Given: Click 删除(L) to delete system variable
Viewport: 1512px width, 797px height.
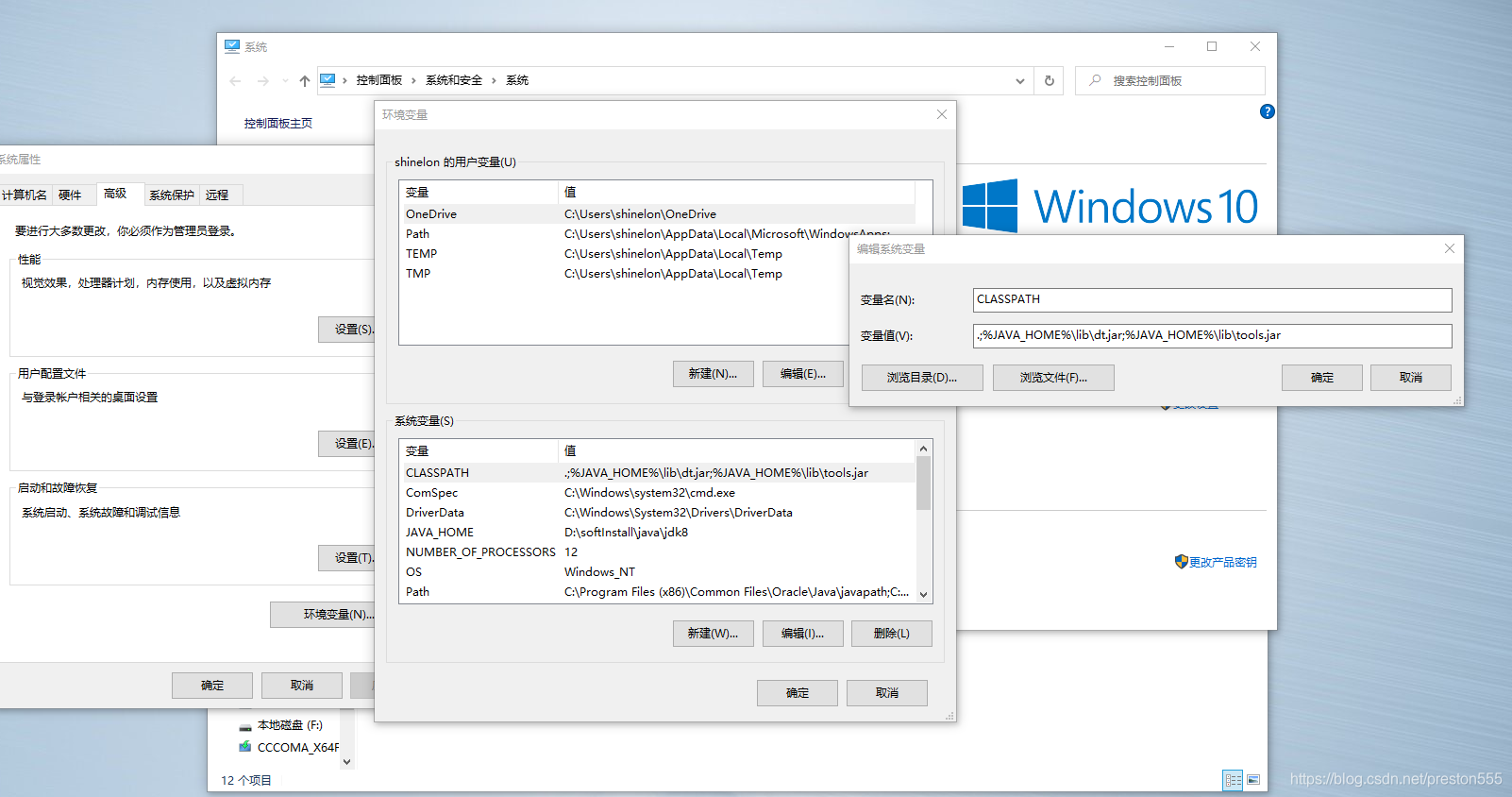Looking at the screenshot, I should tap(892, 634).
